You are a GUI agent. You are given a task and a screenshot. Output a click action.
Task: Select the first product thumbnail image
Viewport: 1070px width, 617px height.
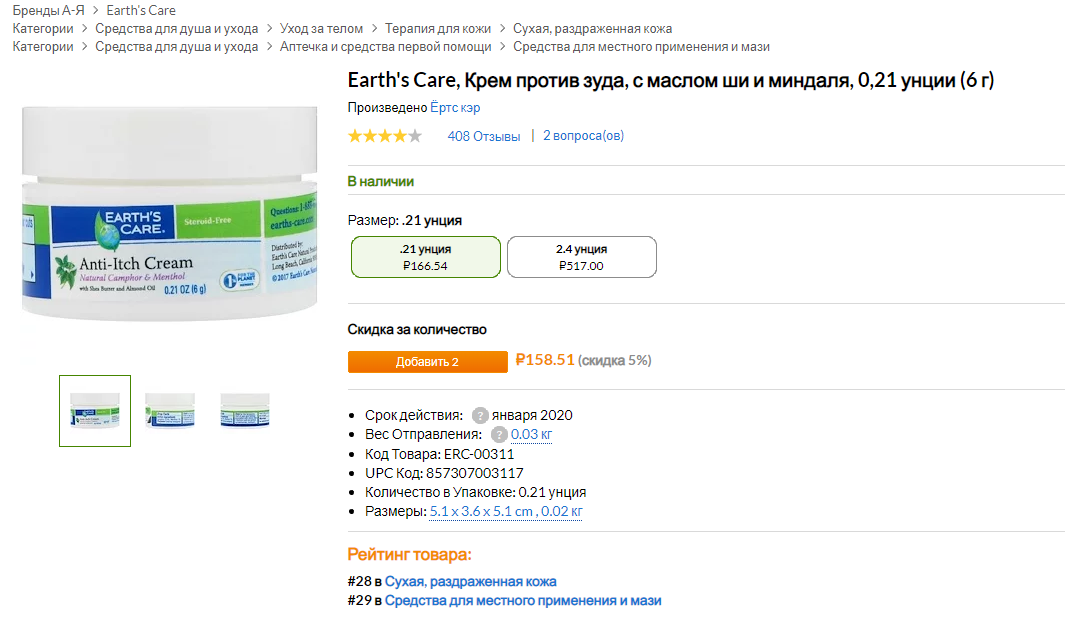coord(95,410)
